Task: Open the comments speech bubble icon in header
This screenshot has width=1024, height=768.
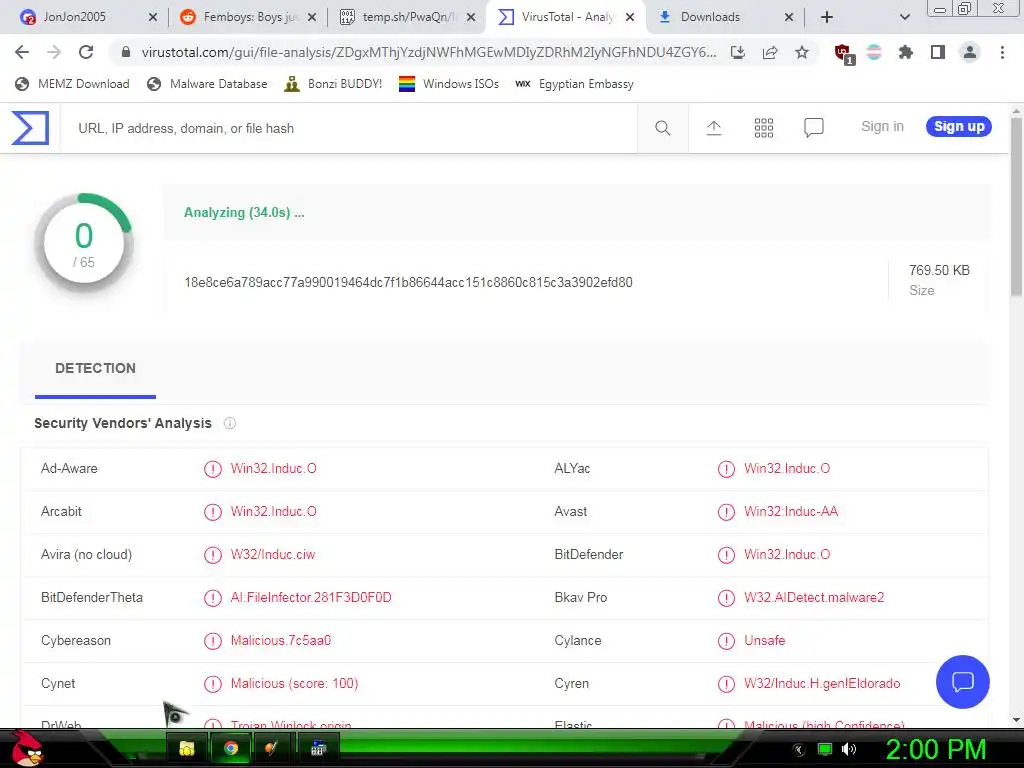Action: [814, 127]
